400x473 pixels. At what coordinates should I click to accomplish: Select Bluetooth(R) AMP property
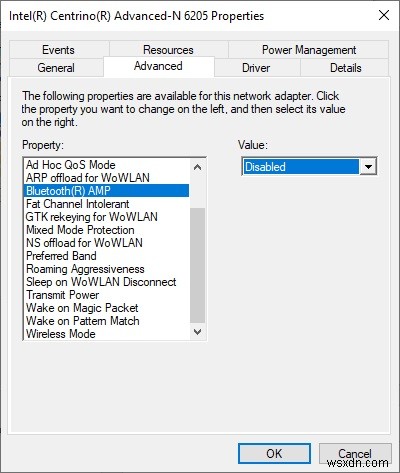click(x=107, y=191)
